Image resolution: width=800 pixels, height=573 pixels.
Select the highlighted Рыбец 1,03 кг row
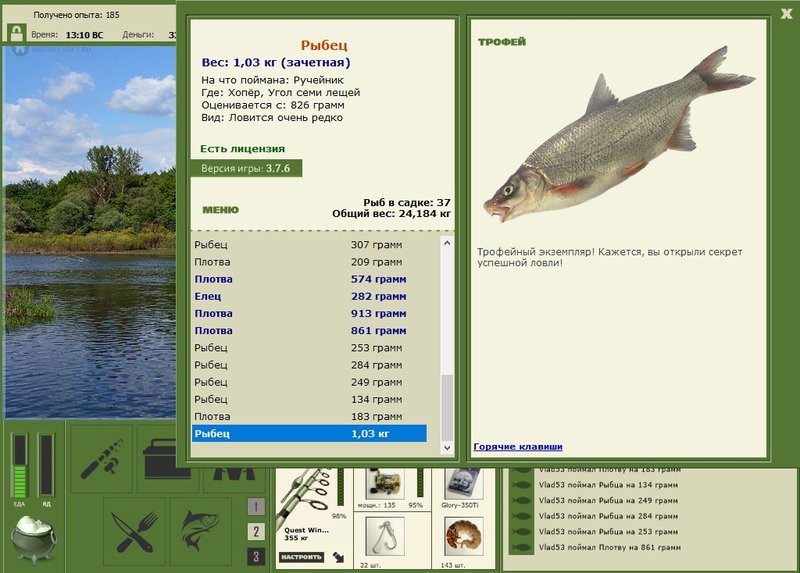(x=309, y=434)
